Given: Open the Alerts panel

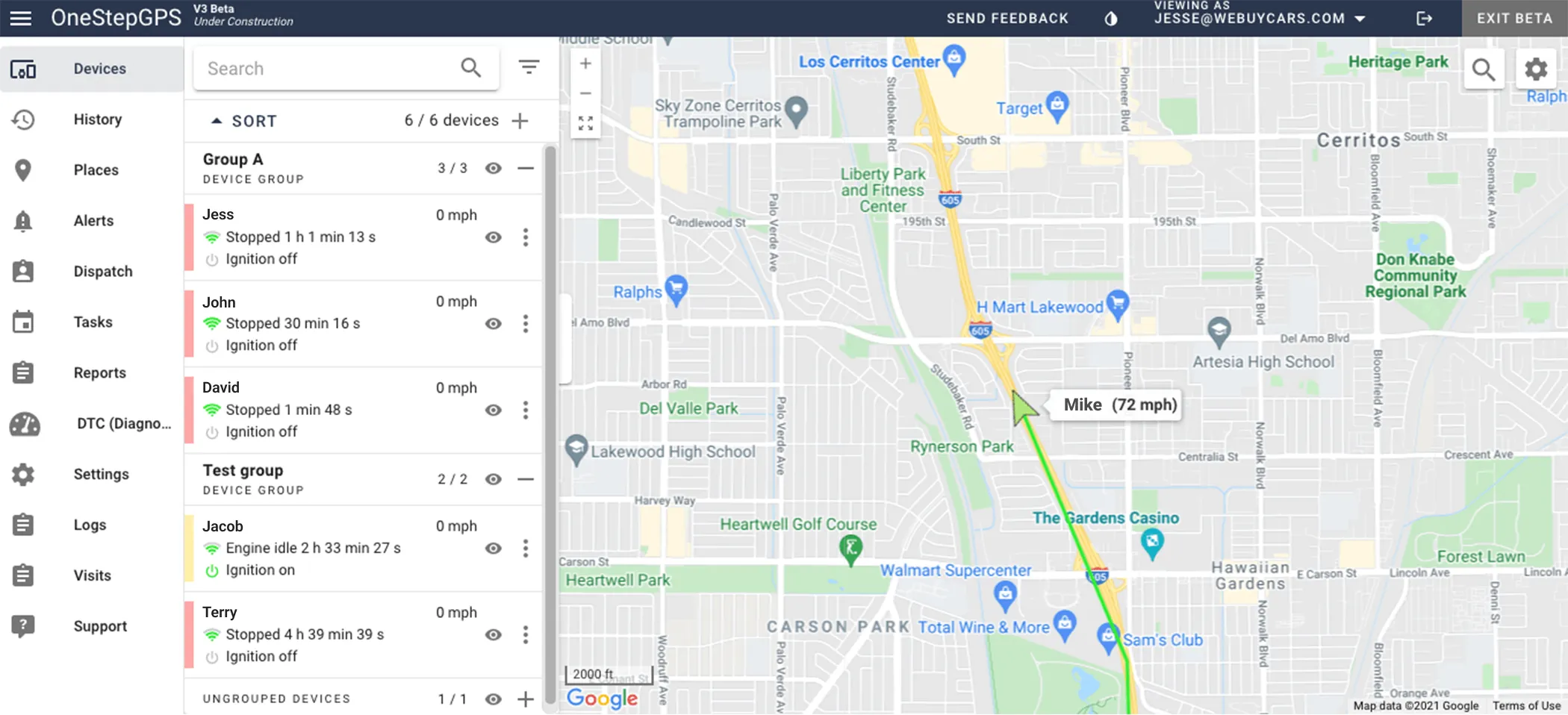Looking at the screenshot, I should [92, 220].
